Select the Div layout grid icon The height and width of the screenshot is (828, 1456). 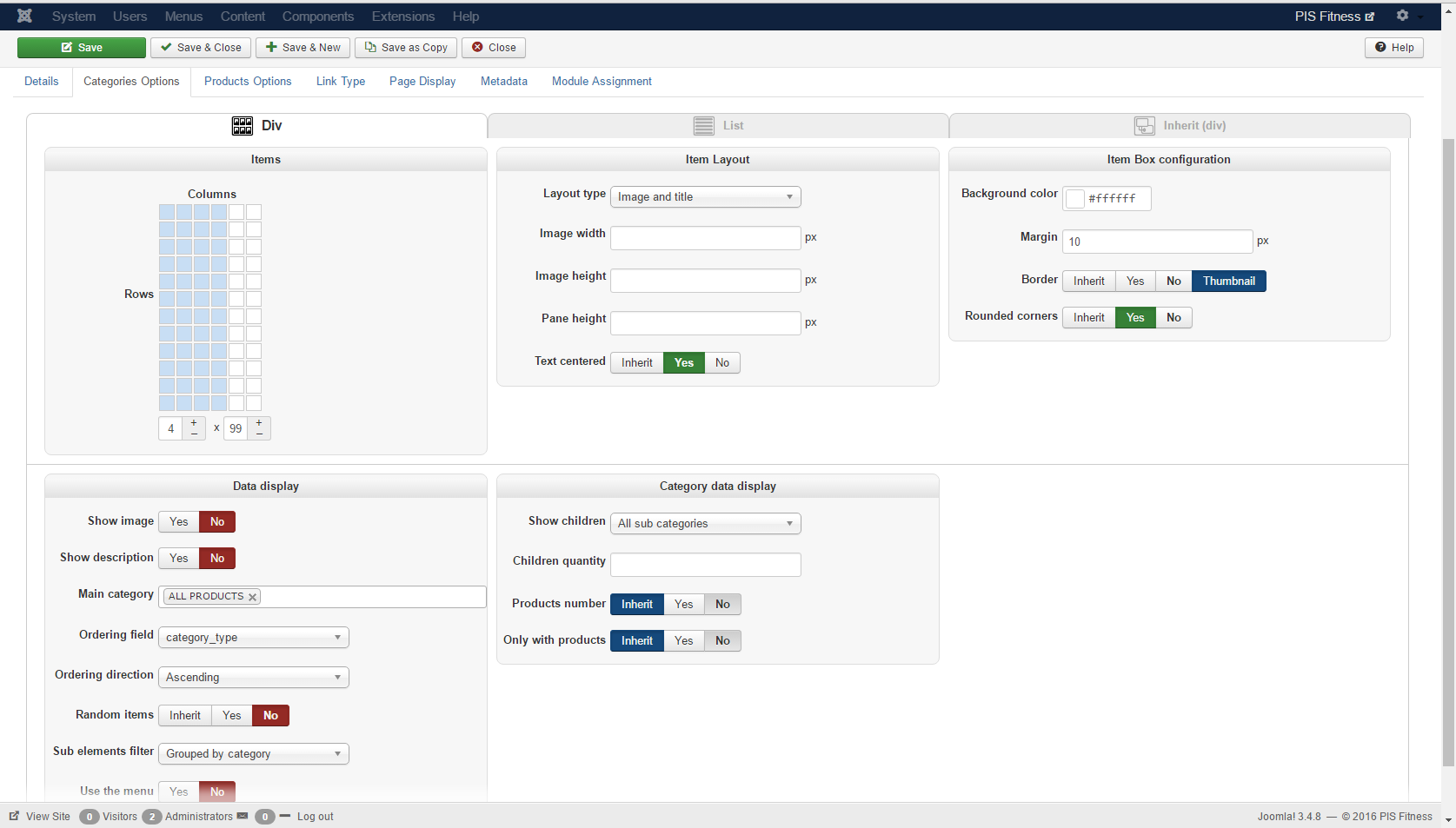[243, 126]
